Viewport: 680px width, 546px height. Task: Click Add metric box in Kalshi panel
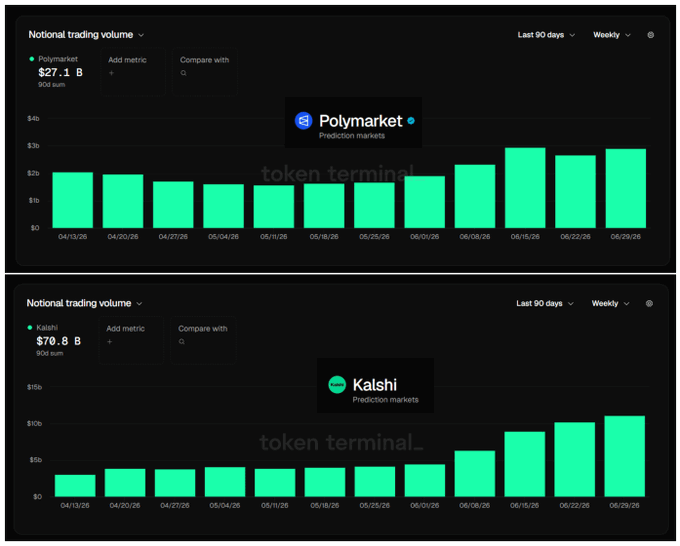(131, 340)
